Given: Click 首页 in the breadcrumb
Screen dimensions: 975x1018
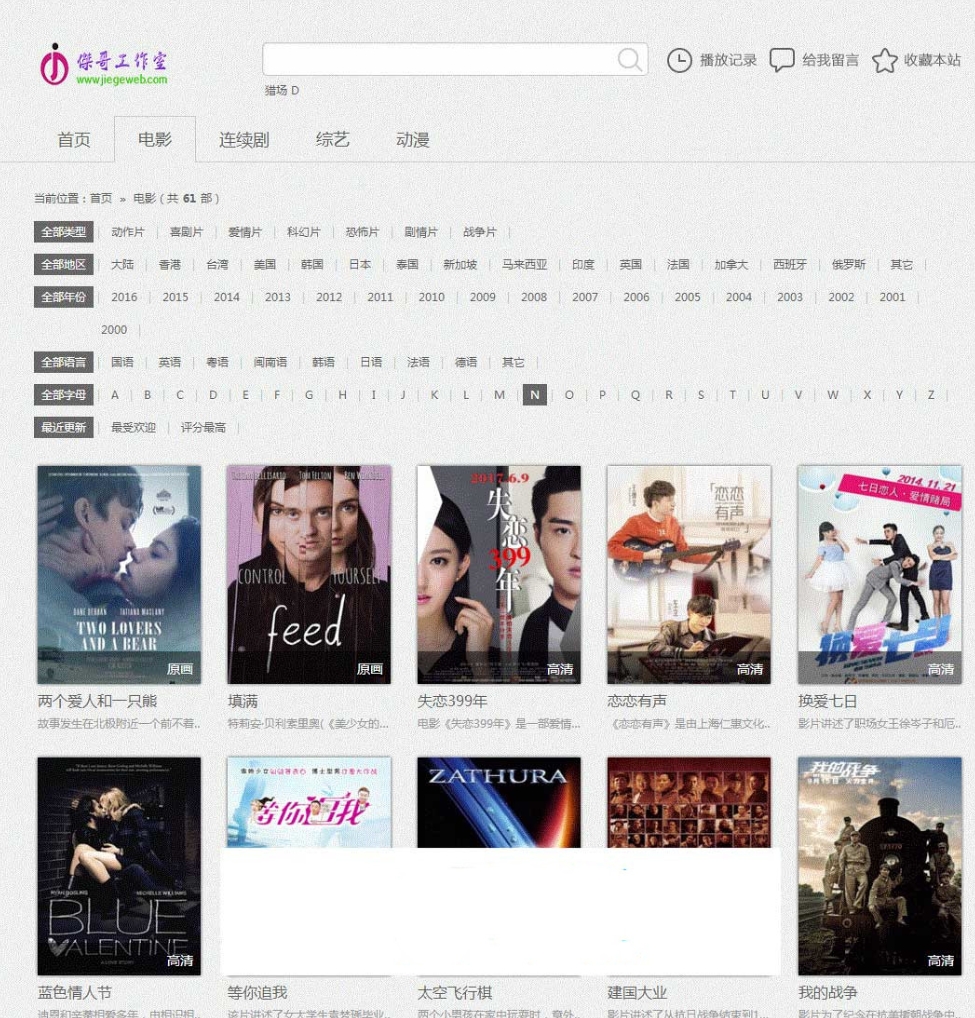Looking at the screenshot, I should click(101, 198).
